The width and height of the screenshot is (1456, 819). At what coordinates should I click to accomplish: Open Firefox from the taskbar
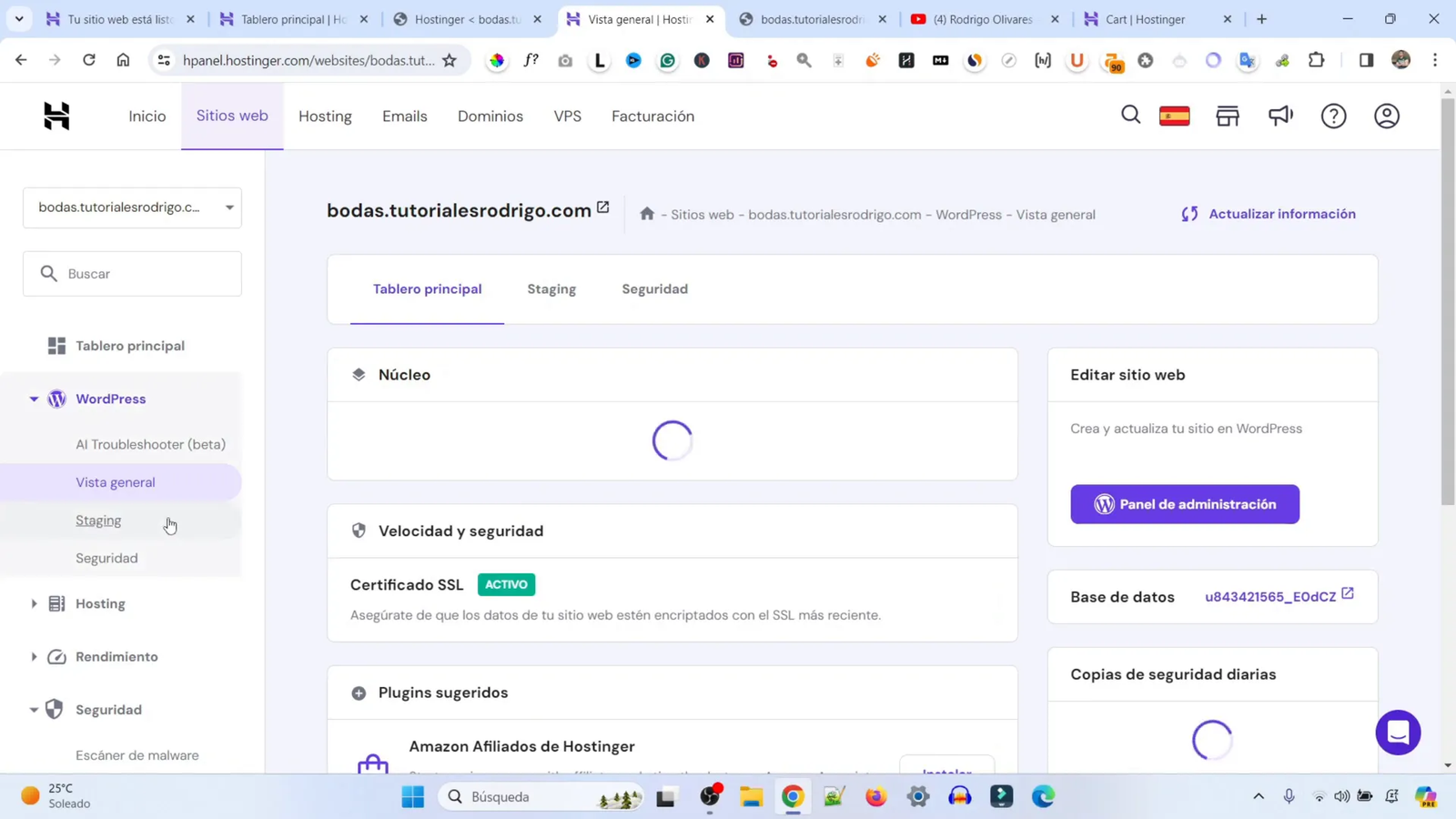coord(875,796)
